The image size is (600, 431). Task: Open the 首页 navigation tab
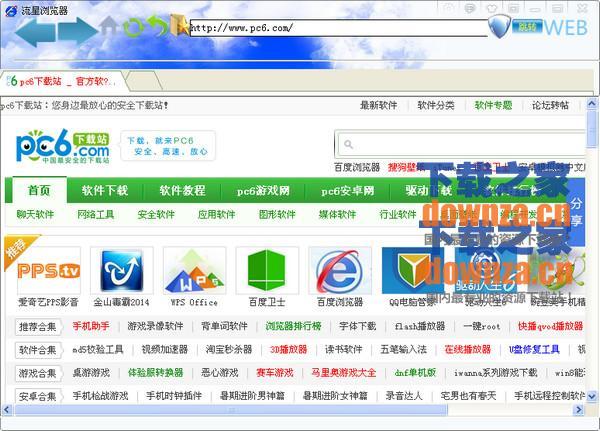click(39, 190)
